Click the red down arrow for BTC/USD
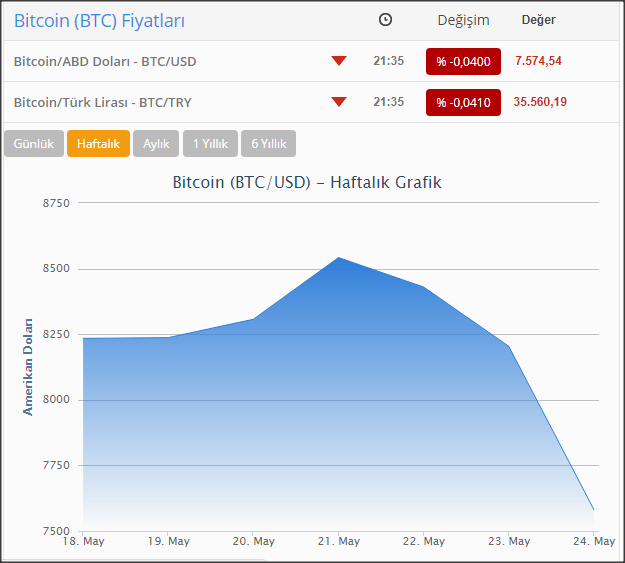Viewport: 625px width, 563px height. click(x=339, y=61)
